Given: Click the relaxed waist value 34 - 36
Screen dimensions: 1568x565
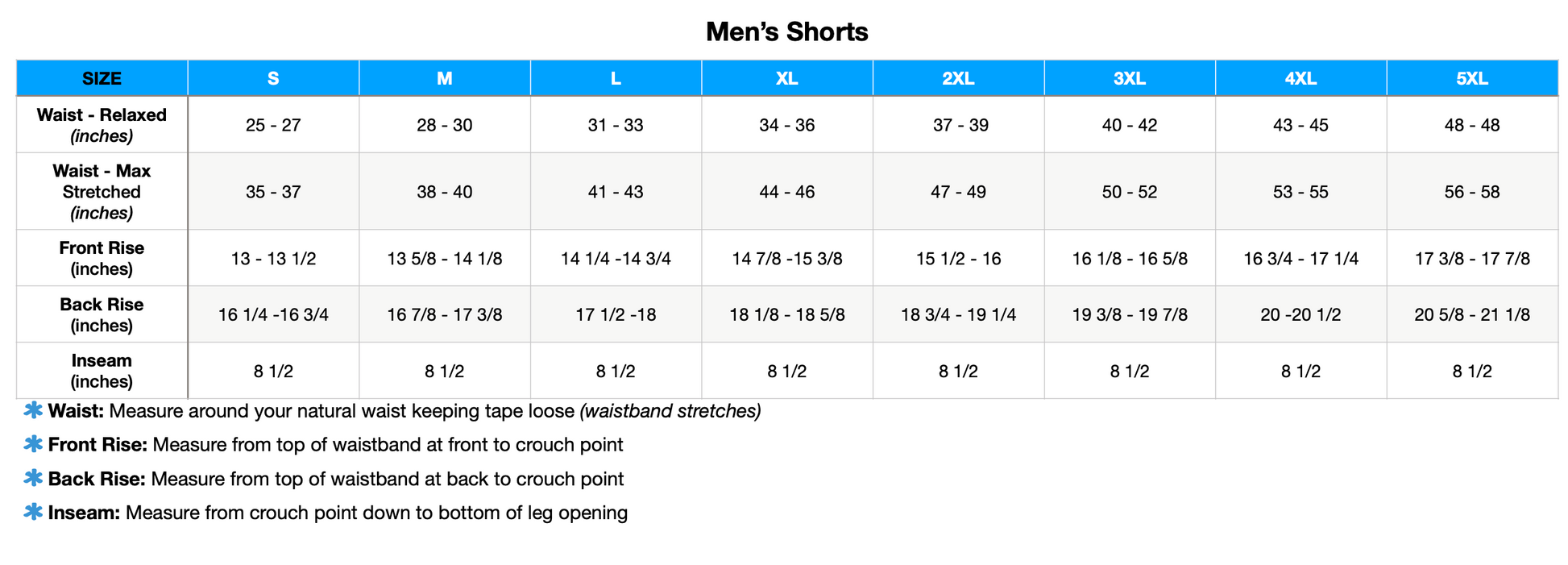Looking at the screenshot, I should coord(786,125).
